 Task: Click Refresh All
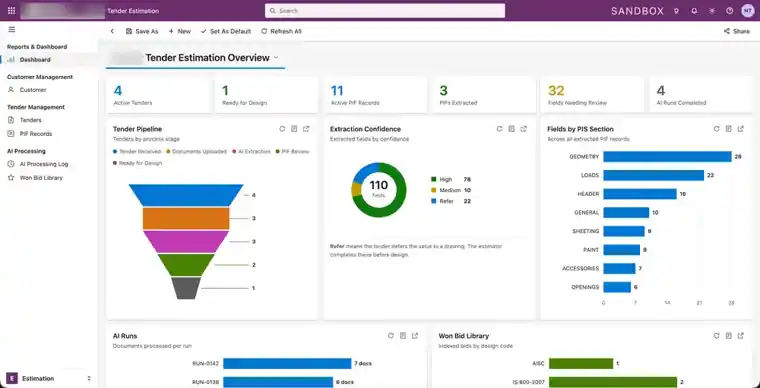click(x=281, y=31)
